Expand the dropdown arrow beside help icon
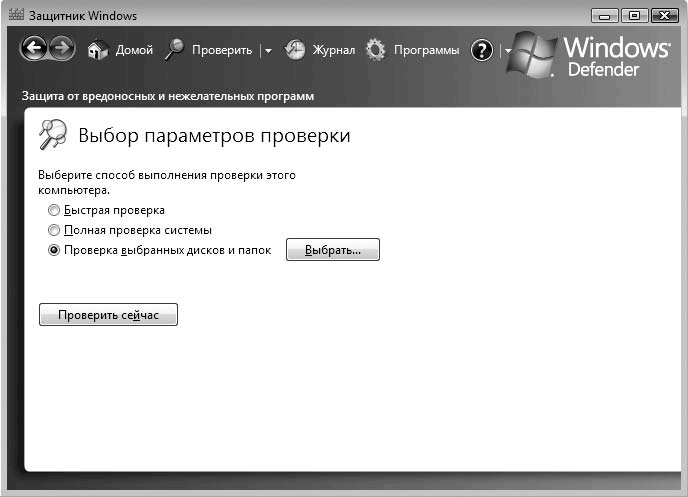 tap(507, 51)
